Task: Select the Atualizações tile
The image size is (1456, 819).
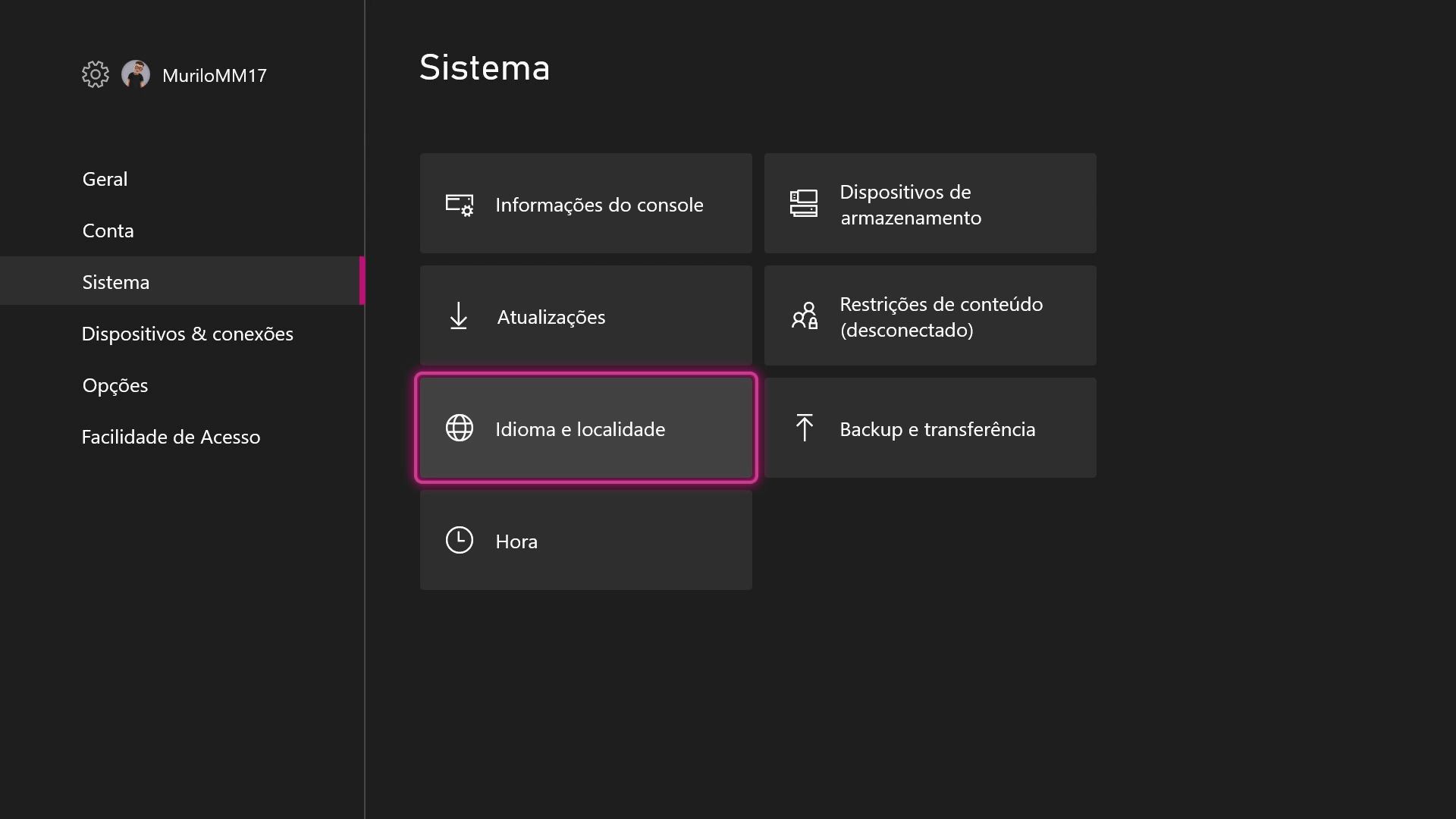Action: coord(585,316)
